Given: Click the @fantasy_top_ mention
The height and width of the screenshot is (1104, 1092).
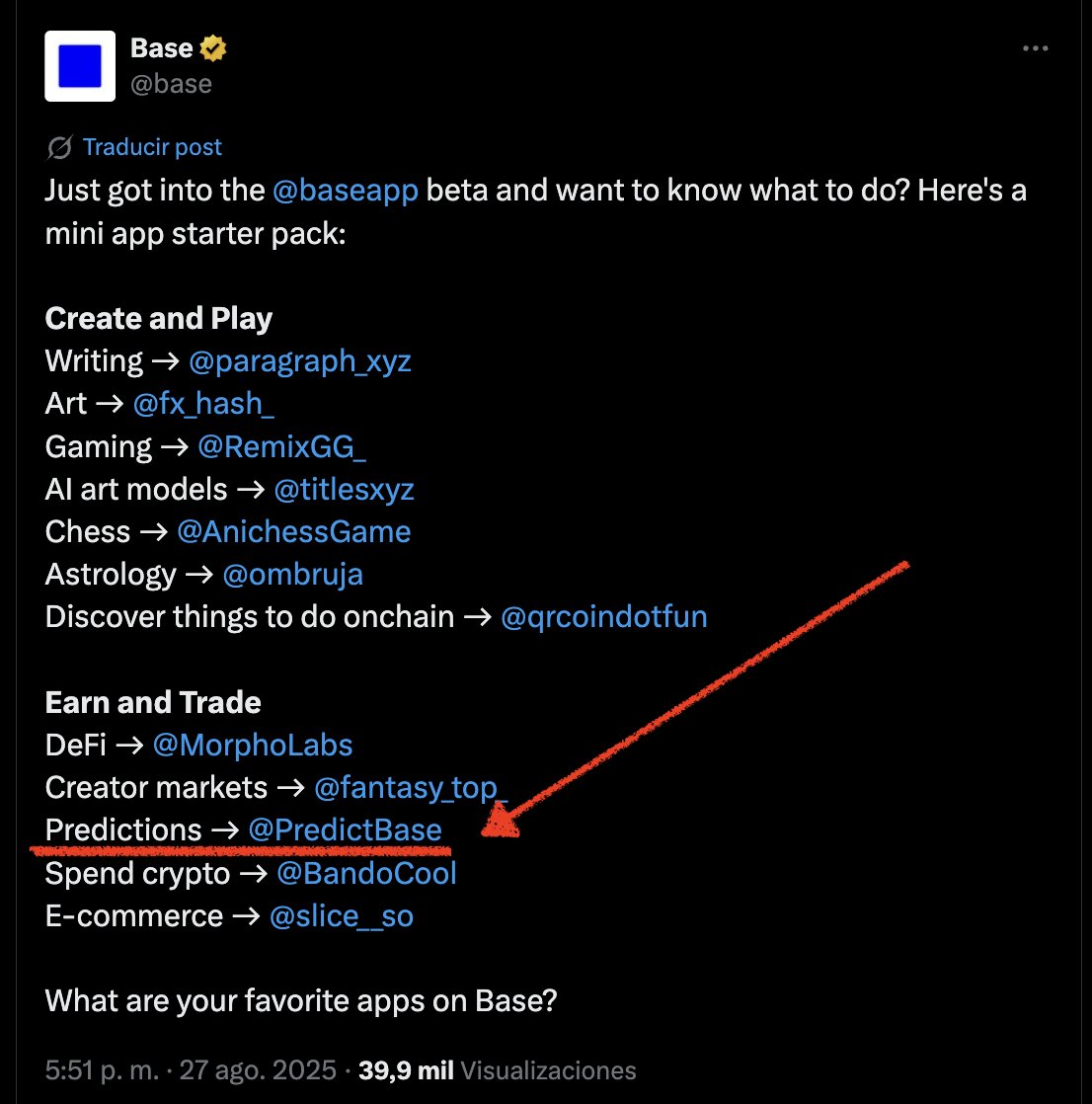Looking at the screenshot, I should click(x=411, y=788).
